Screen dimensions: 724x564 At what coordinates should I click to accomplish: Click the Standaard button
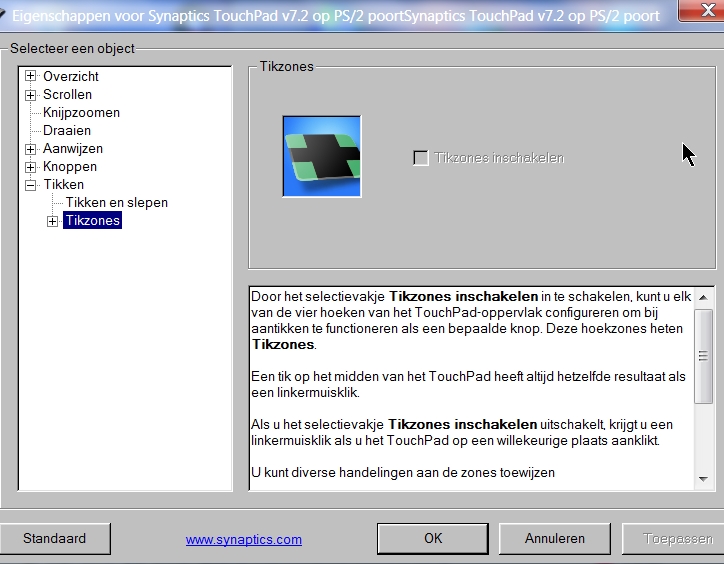point(54,539)
